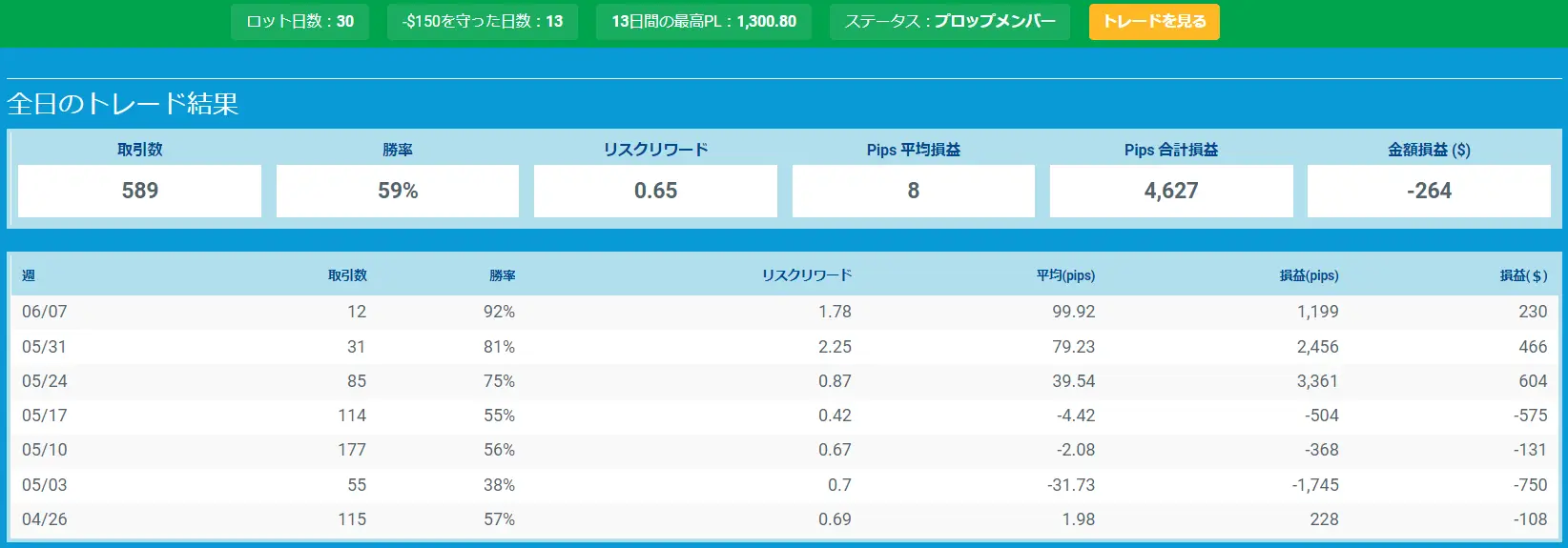
Task: Click the 取引数 table column header
Action: click(347, 275)
